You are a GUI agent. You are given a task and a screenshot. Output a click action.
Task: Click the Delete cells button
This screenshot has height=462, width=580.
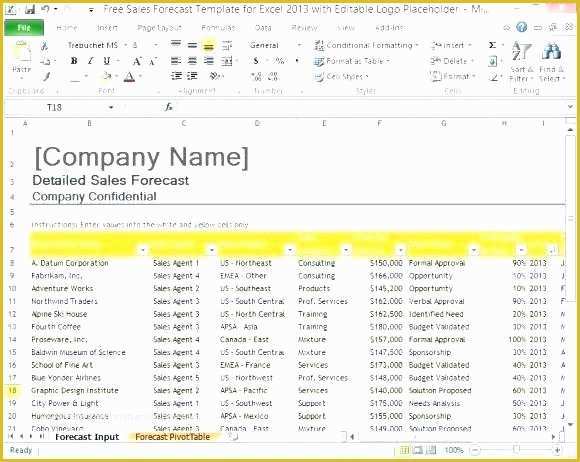click(x=453, y=61)
